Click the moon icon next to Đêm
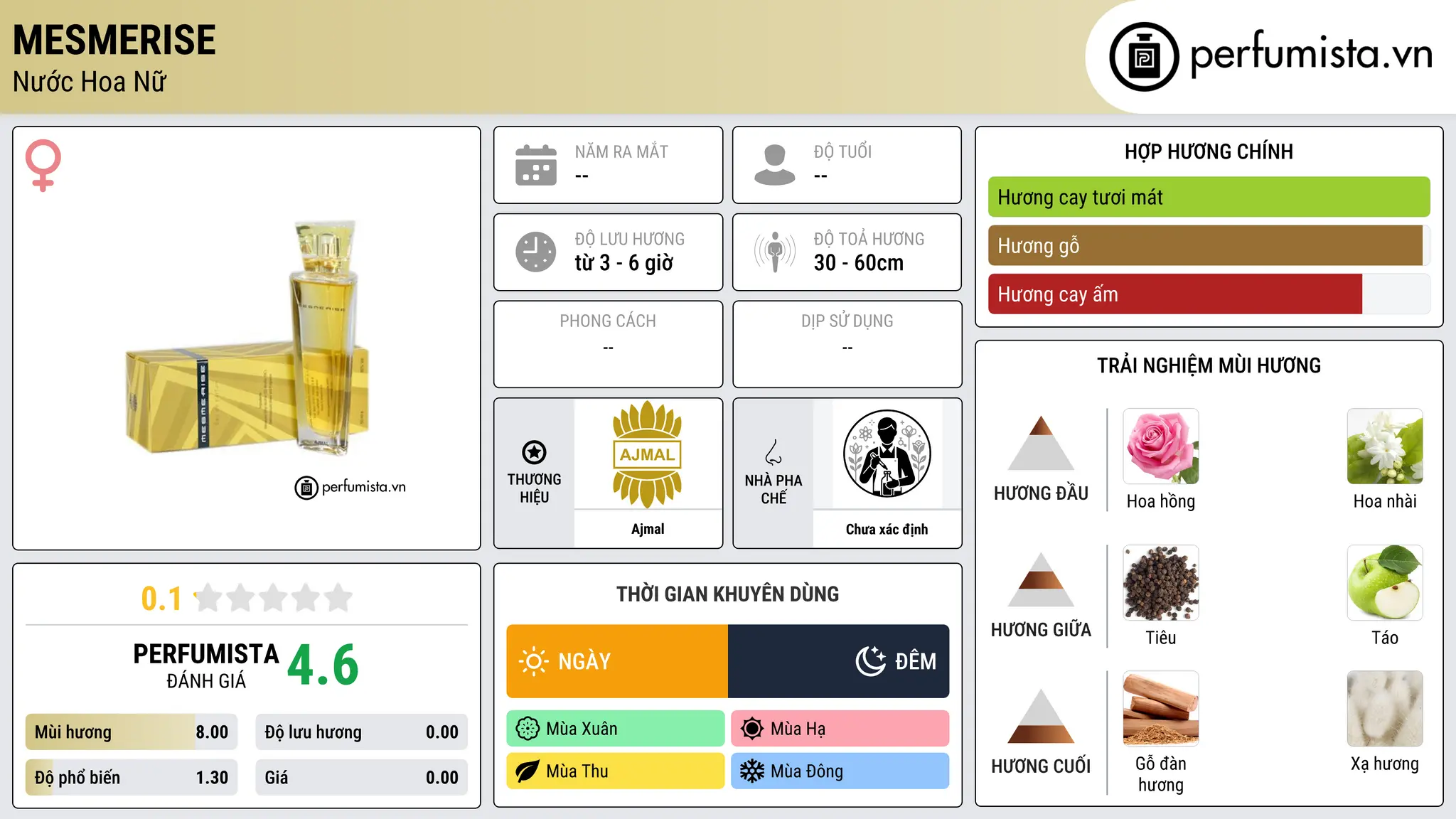This screenshot has width=1456, height=819. pos(871,661)
